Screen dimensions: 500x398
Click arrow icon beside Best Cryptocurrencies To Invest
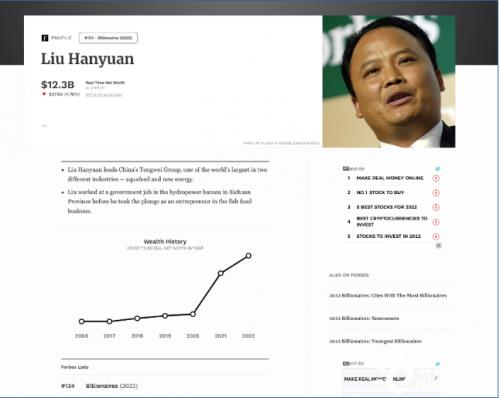coord(436,222)
